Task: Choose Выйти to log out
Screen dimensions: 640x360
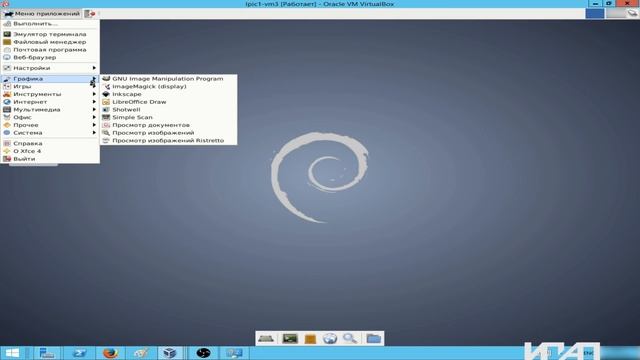Action: 50,159
